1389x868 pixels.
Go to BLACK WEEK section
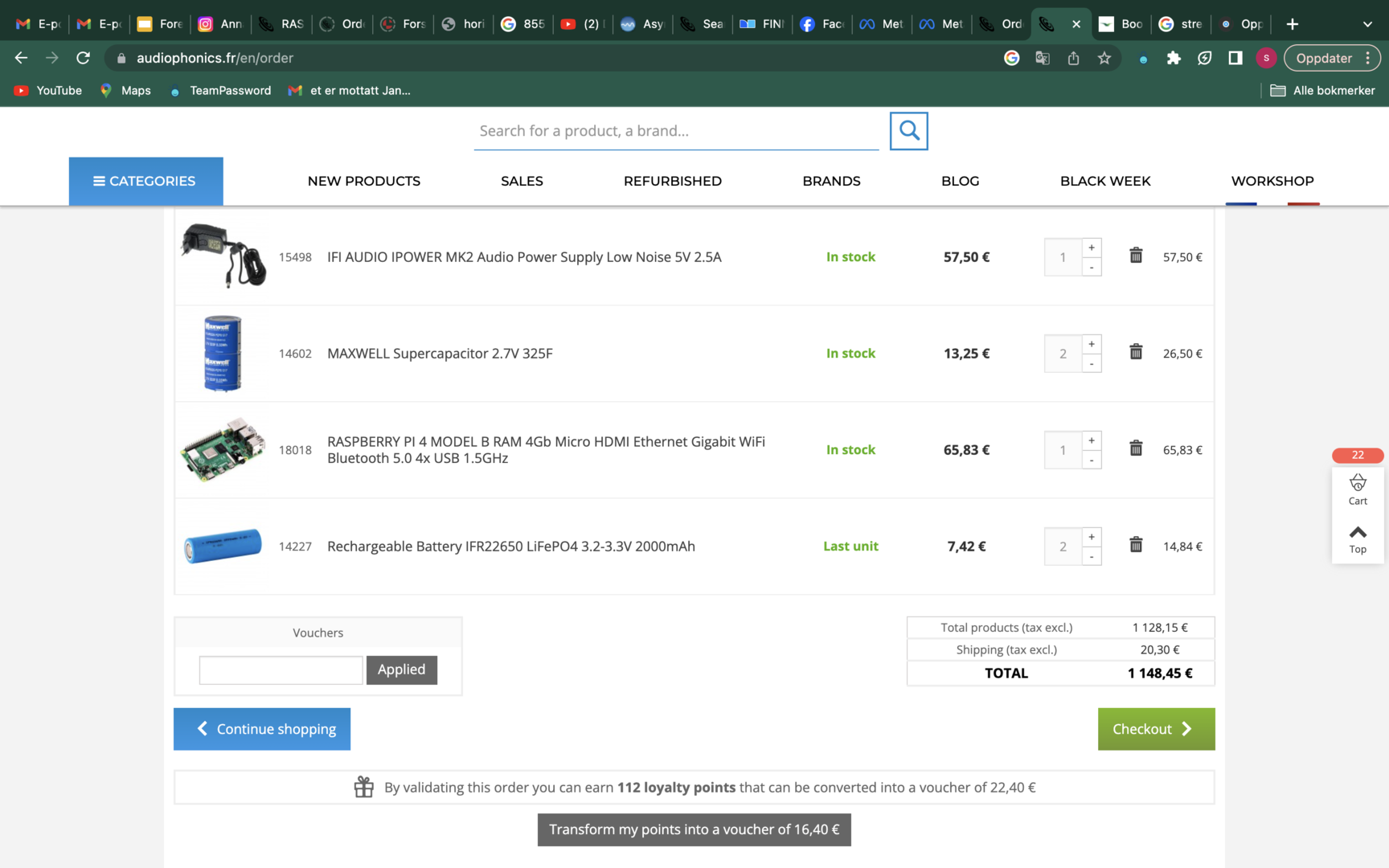coord(1105,181)
